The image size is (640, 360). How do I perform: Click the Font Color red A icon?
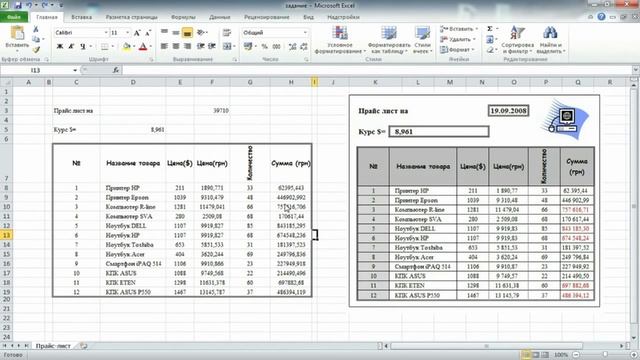[143, 47]
